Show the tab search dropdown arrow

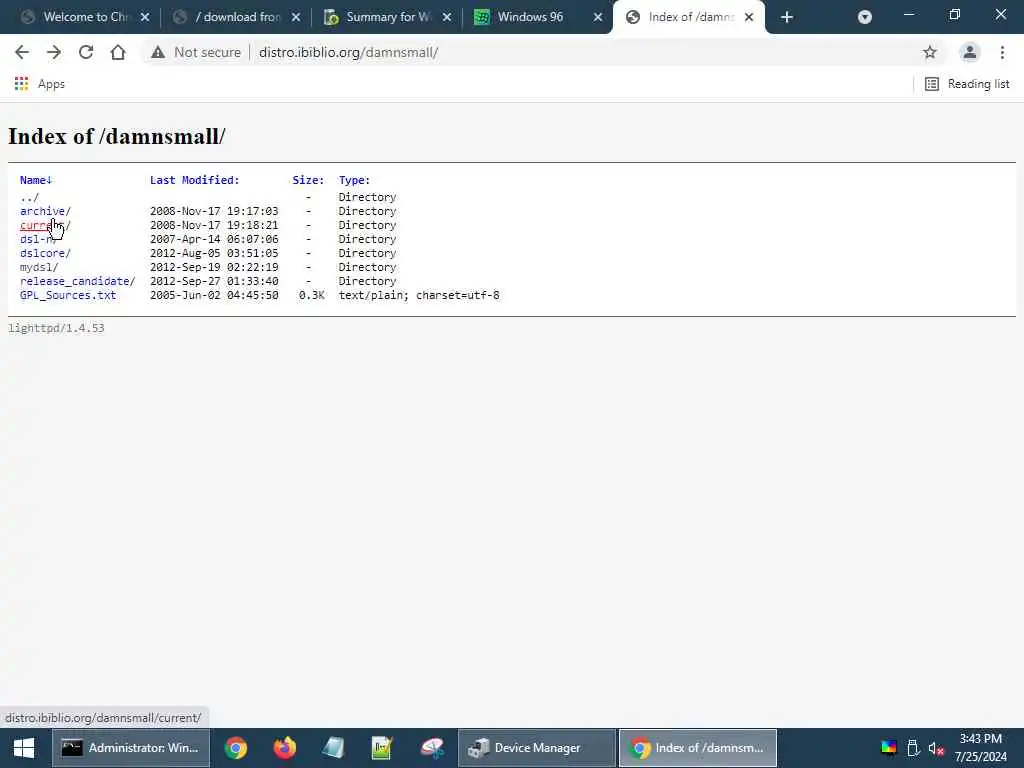[x=864, y=17]
